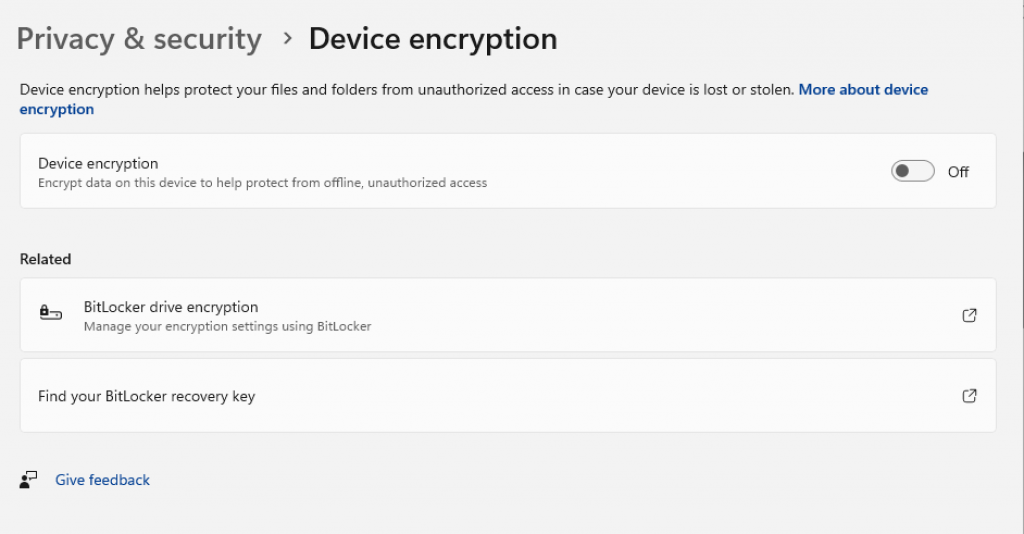This screenshot has width=1024, height=534.
Task: Click the breadcrumb chevron arrow
Action: [x=287, y=39]
